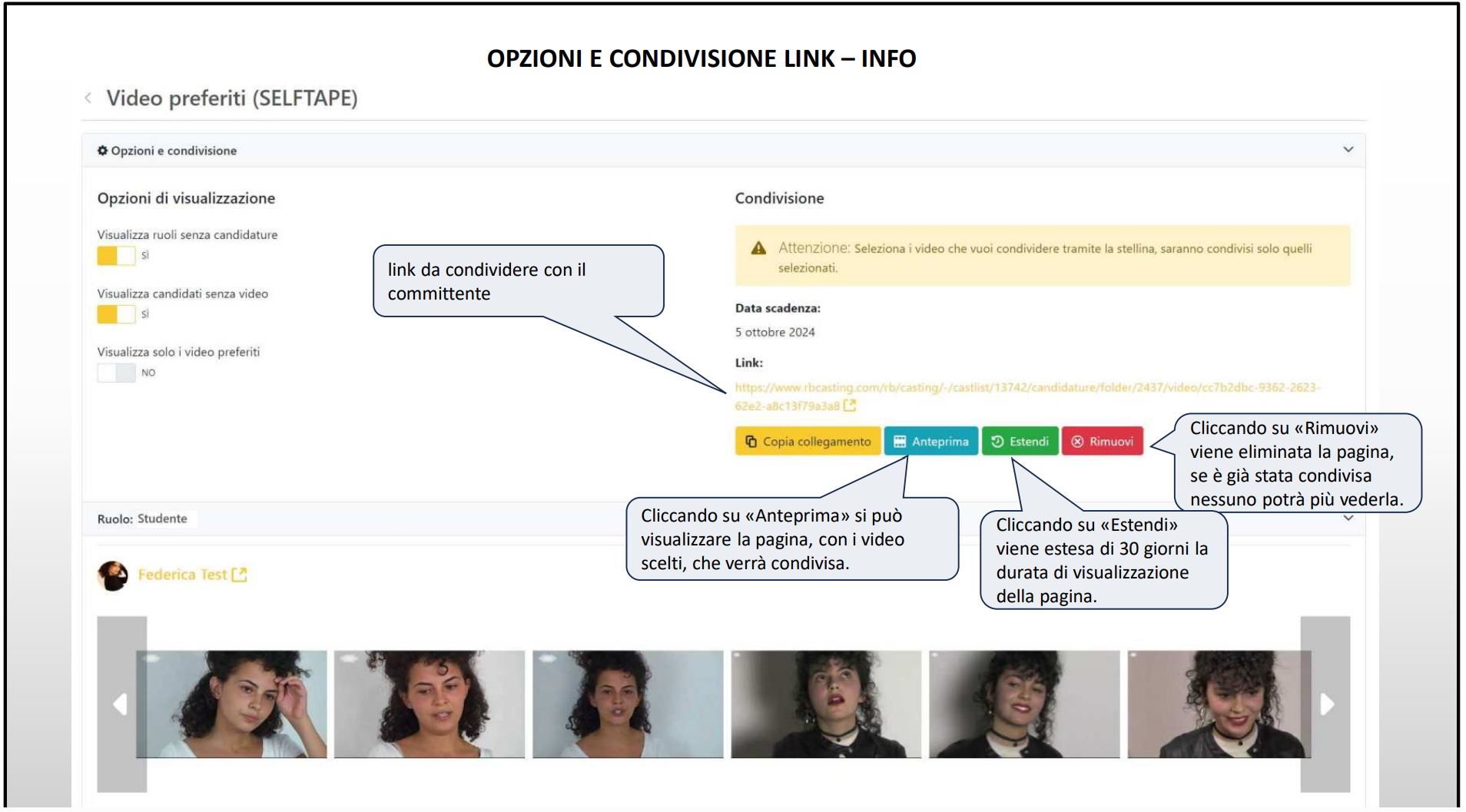Click the Data scadenza value 5 ottobre 2024
This screenshot has height=812, width=1466.
coord(774,332)
